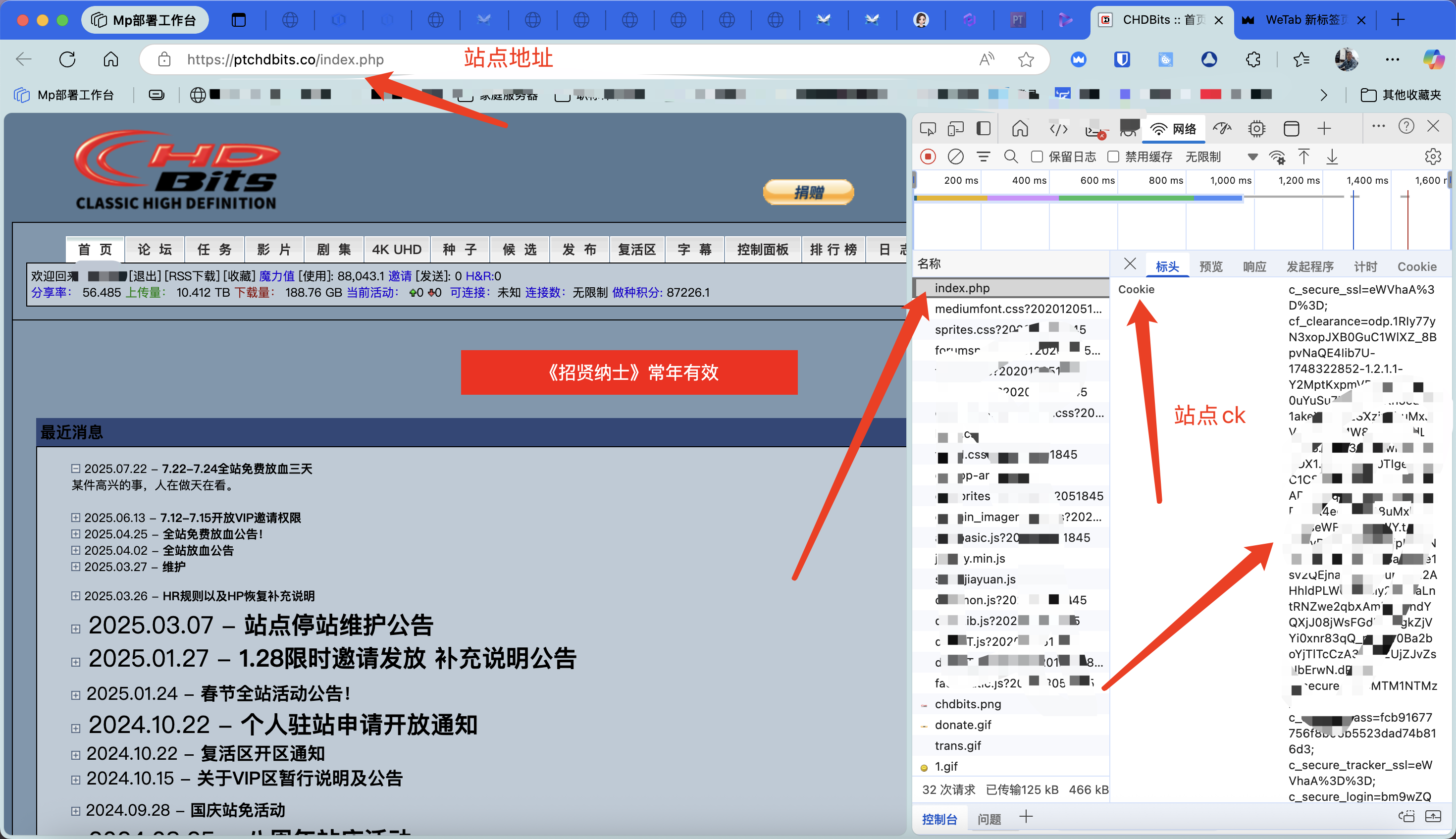Expand the 2025.04.25 全站免费放血公告 item
The image size is (1456, 839).
[x=75, y=533]
